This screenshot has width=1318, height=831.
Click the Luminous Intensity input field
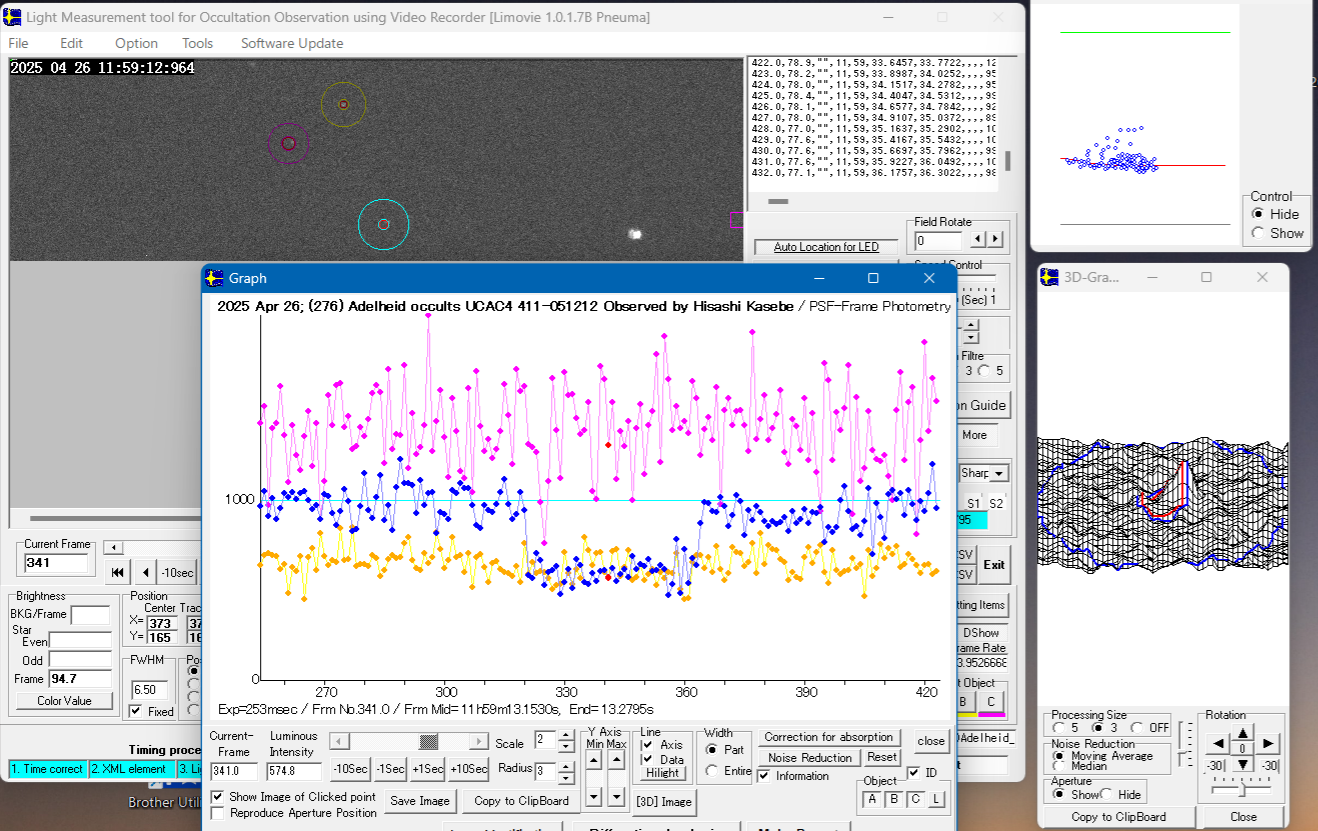294,771
